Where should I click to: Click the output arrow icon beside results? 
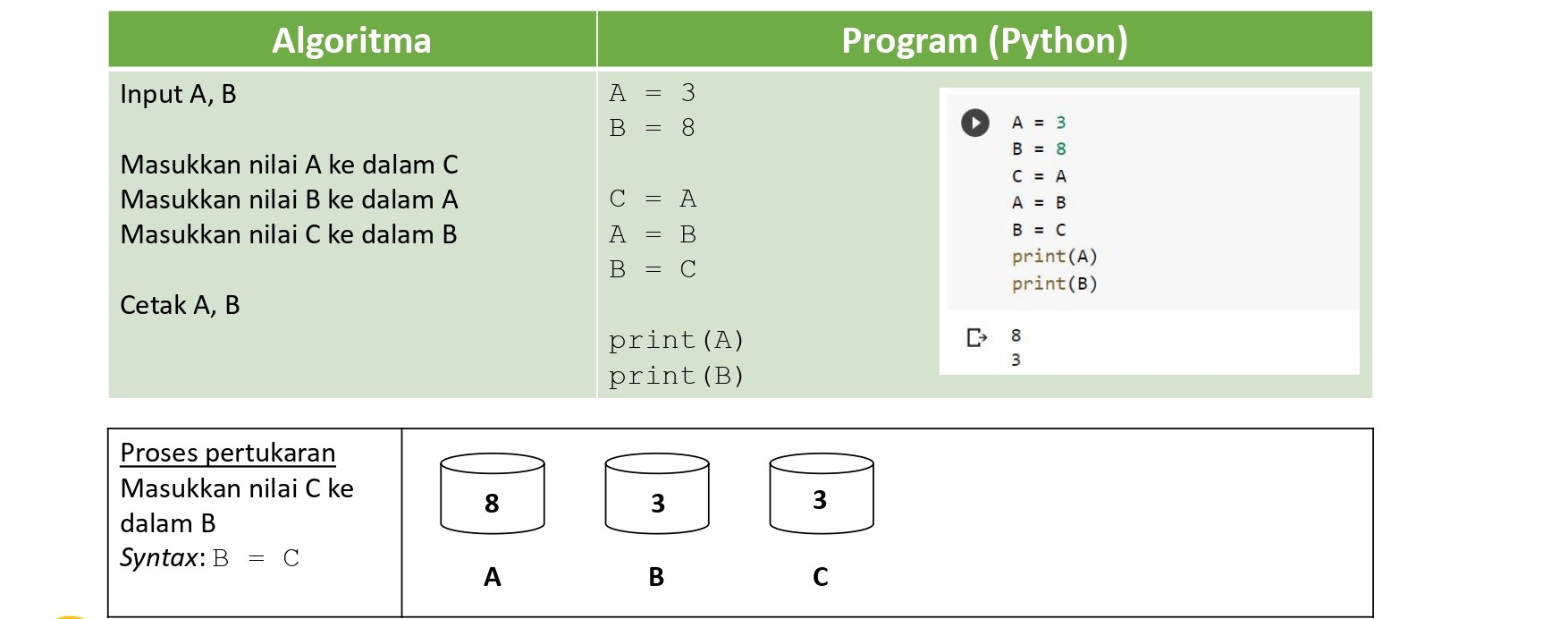point(977,337)
